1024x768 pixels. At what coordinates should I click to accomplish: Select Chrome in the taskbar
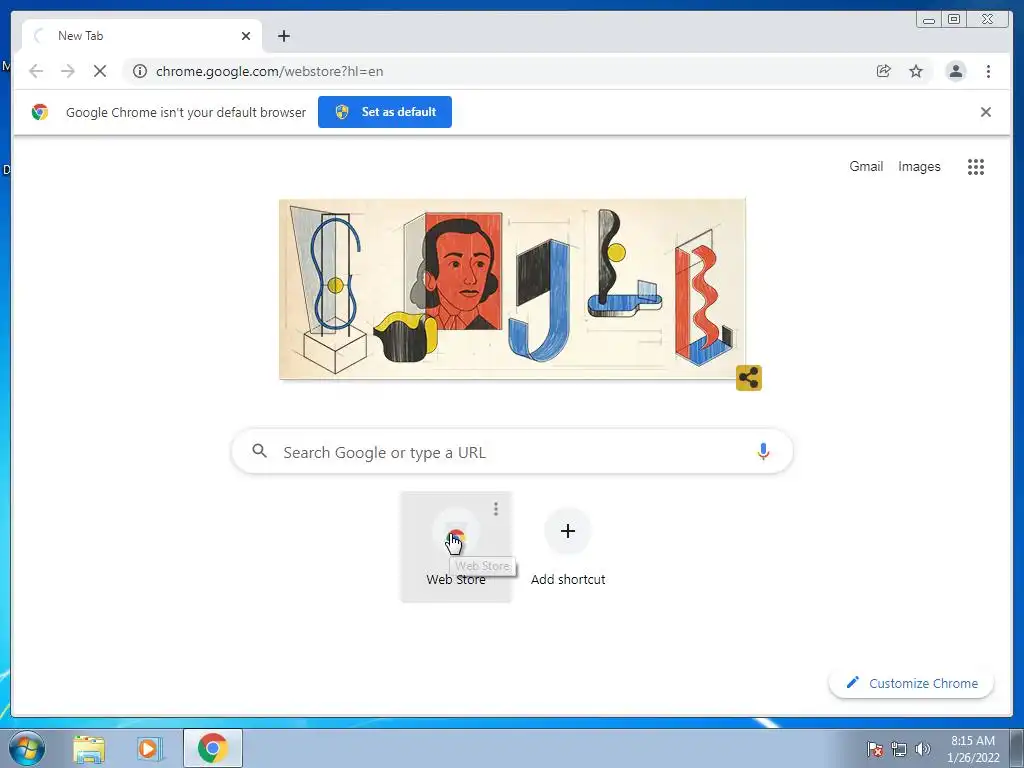[213, 748]
